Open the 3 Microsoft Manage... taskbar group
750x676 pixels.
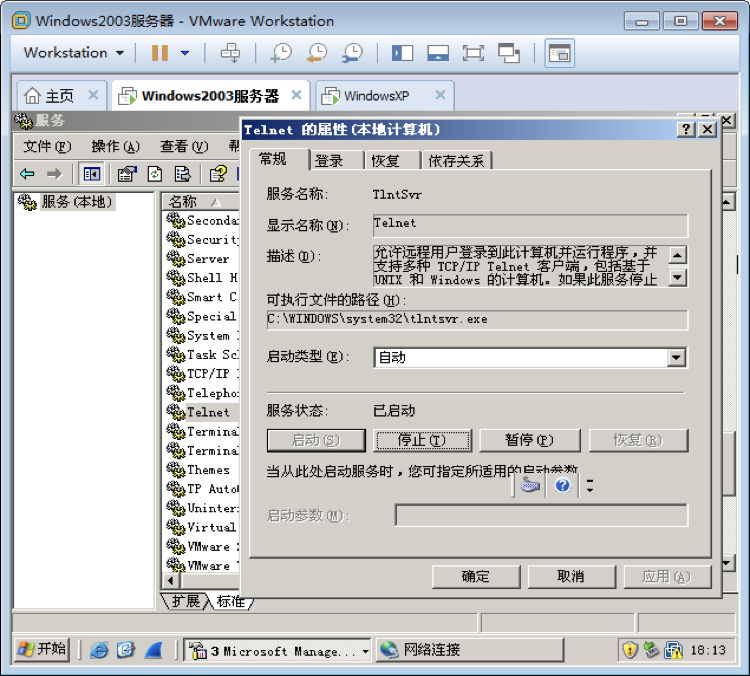coord(277,650)
